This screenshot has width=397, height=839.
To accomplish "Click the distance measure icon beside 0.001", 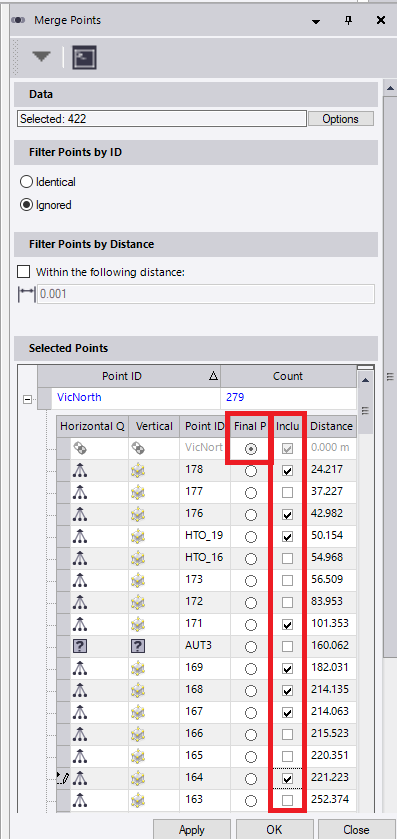I will [x=26, y=294].
